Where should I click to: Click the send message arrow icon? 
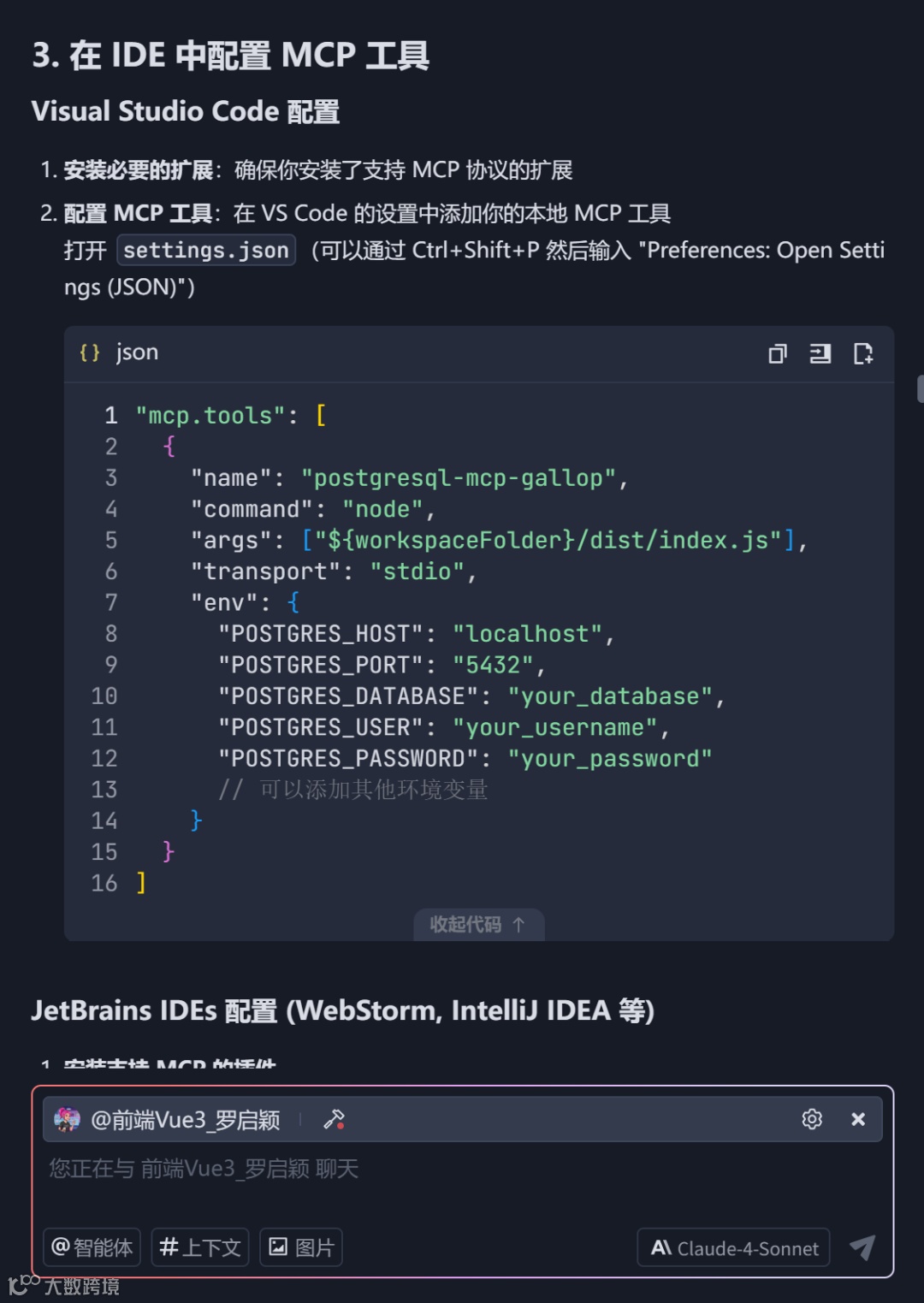click(862, 1247)
